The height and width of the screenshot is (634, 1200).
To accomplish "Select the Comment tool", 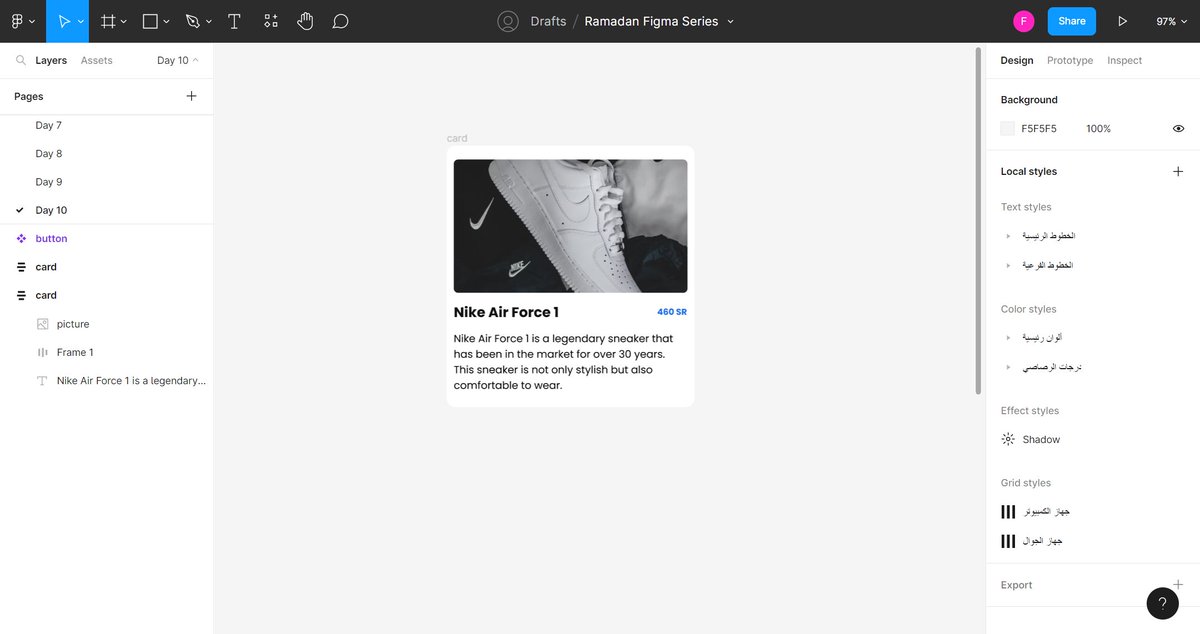I will (340, 21).
